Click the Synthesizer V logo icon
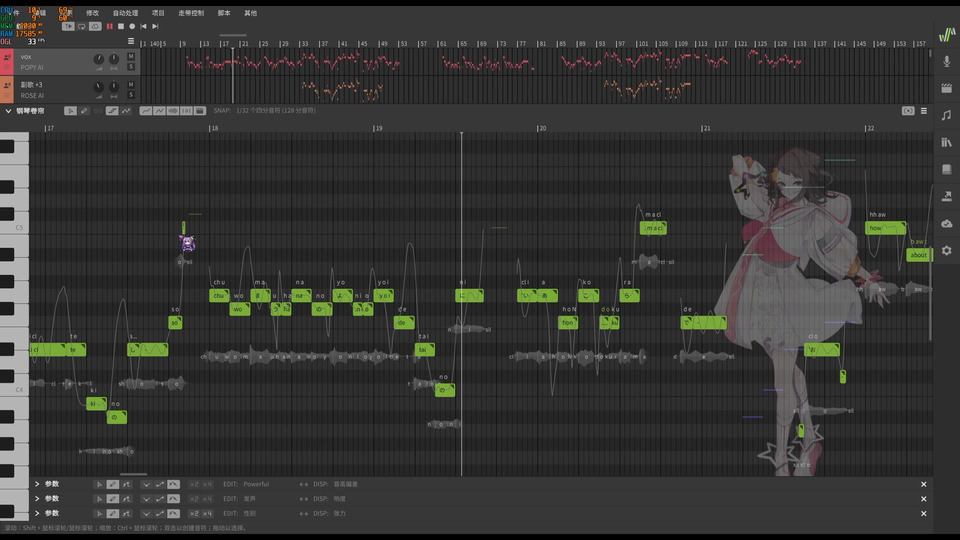 tap(947, 34)
